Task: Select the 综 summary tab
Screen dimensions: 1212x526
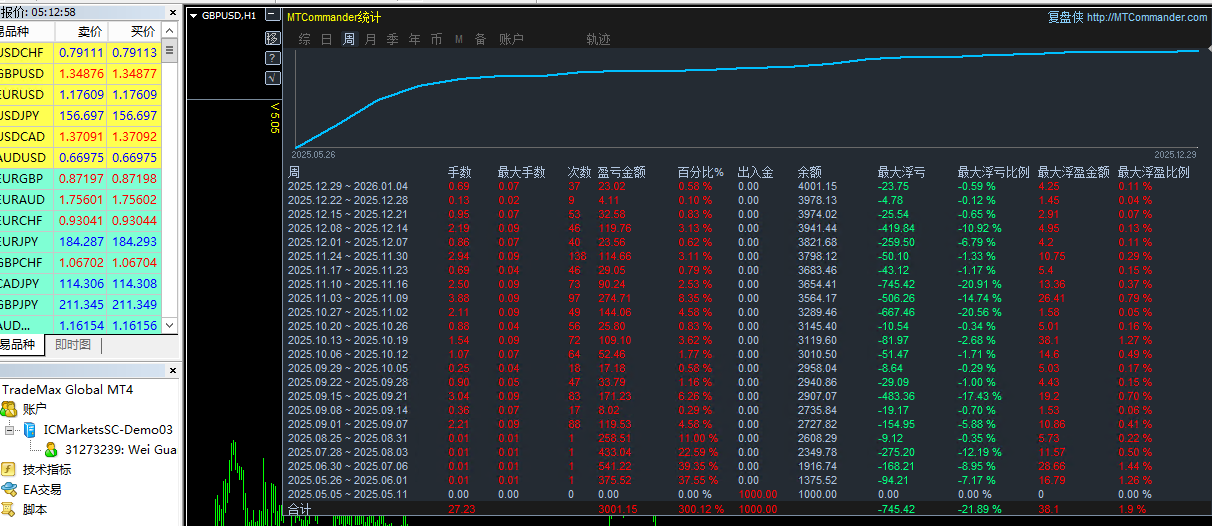Action: click(304, 39)
